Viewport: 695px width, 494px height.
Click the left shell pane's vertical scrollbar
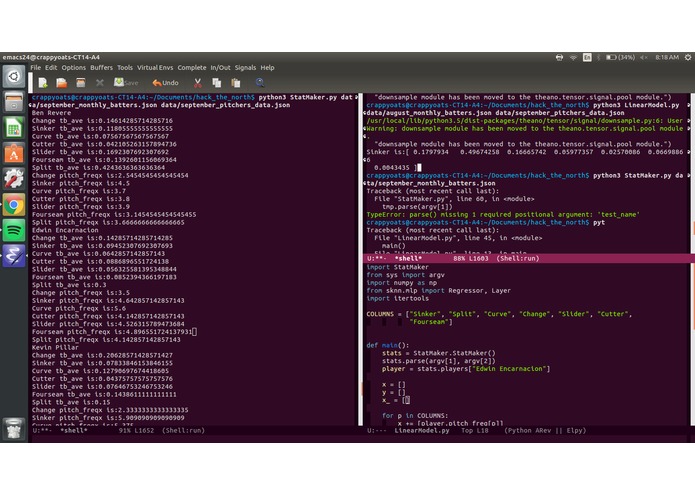tap(360, 259)
